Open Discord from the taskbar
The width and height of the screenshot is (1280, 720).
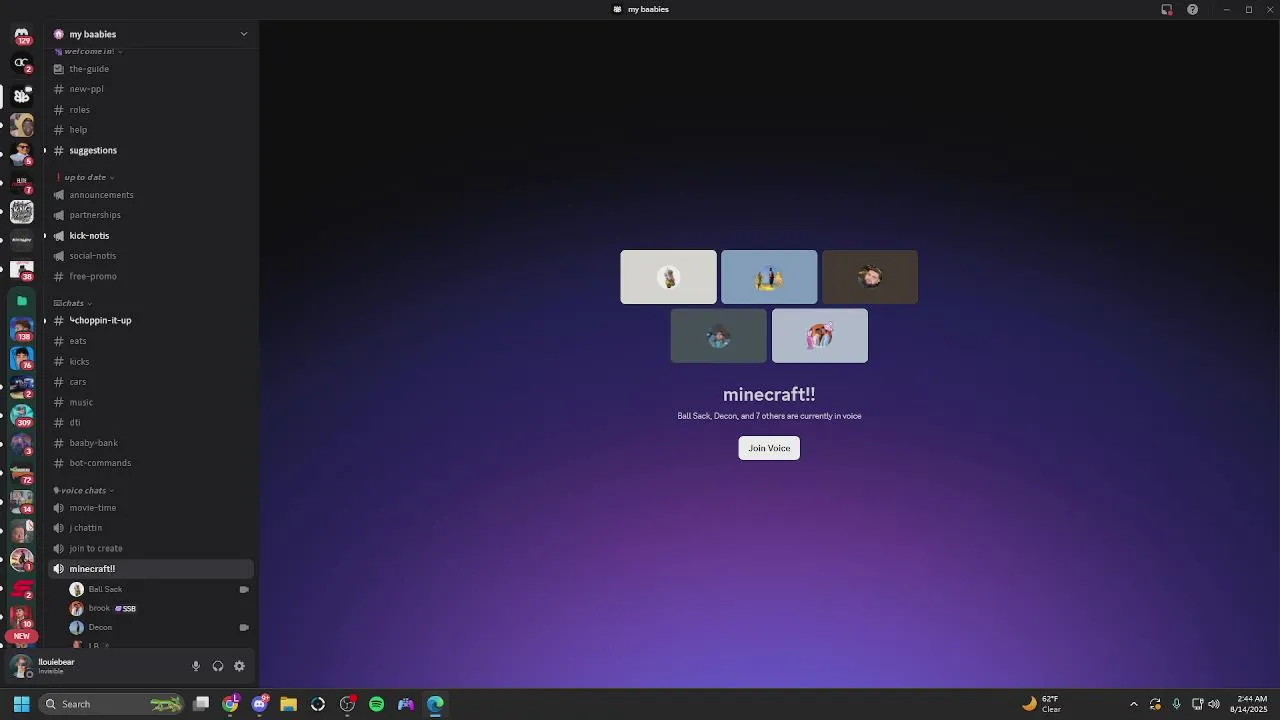[x=260, y=704]
